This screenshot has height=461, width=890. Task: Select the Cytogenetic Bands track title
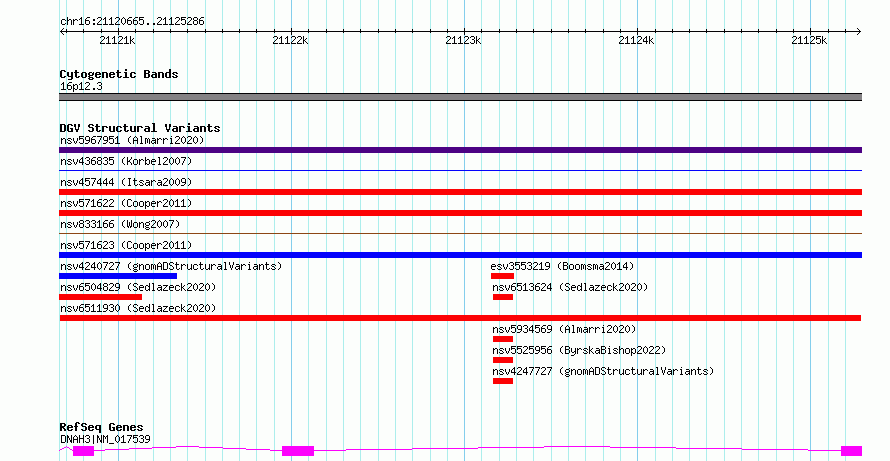[119, 74]
